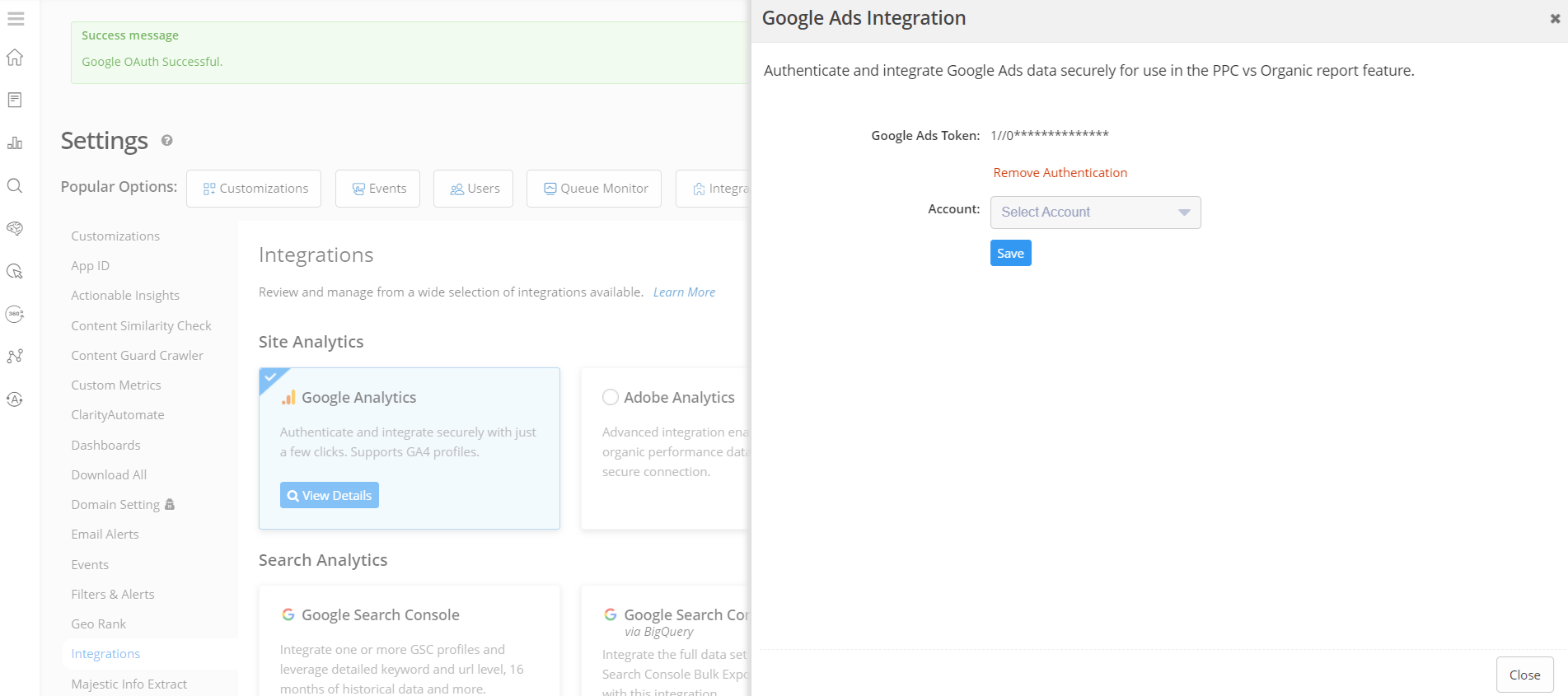Open the brain insights sidebar icon

coord(15,229)
